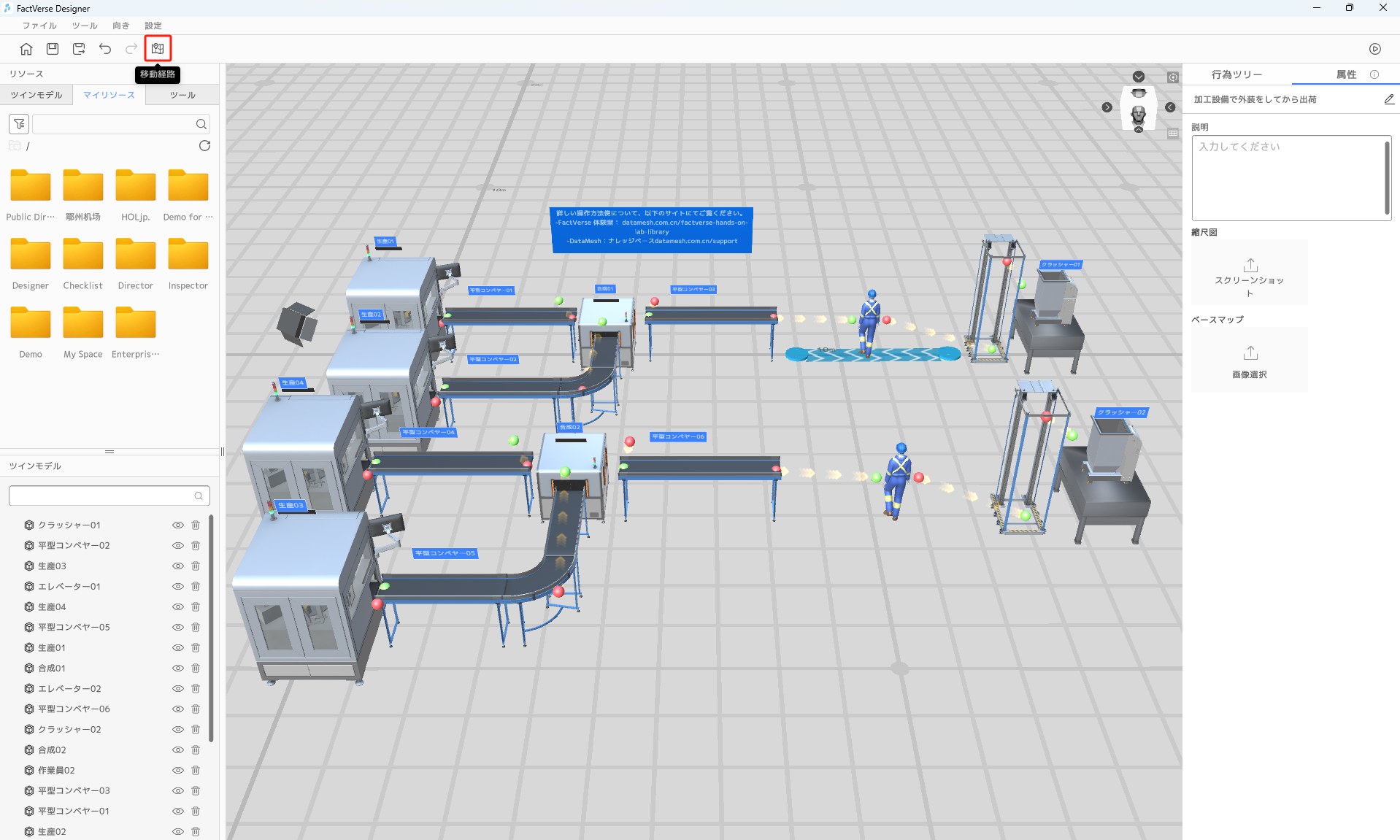Open the Public Dir folder
This screenshot has width=1400, height=840.
(x=31, y=194)
